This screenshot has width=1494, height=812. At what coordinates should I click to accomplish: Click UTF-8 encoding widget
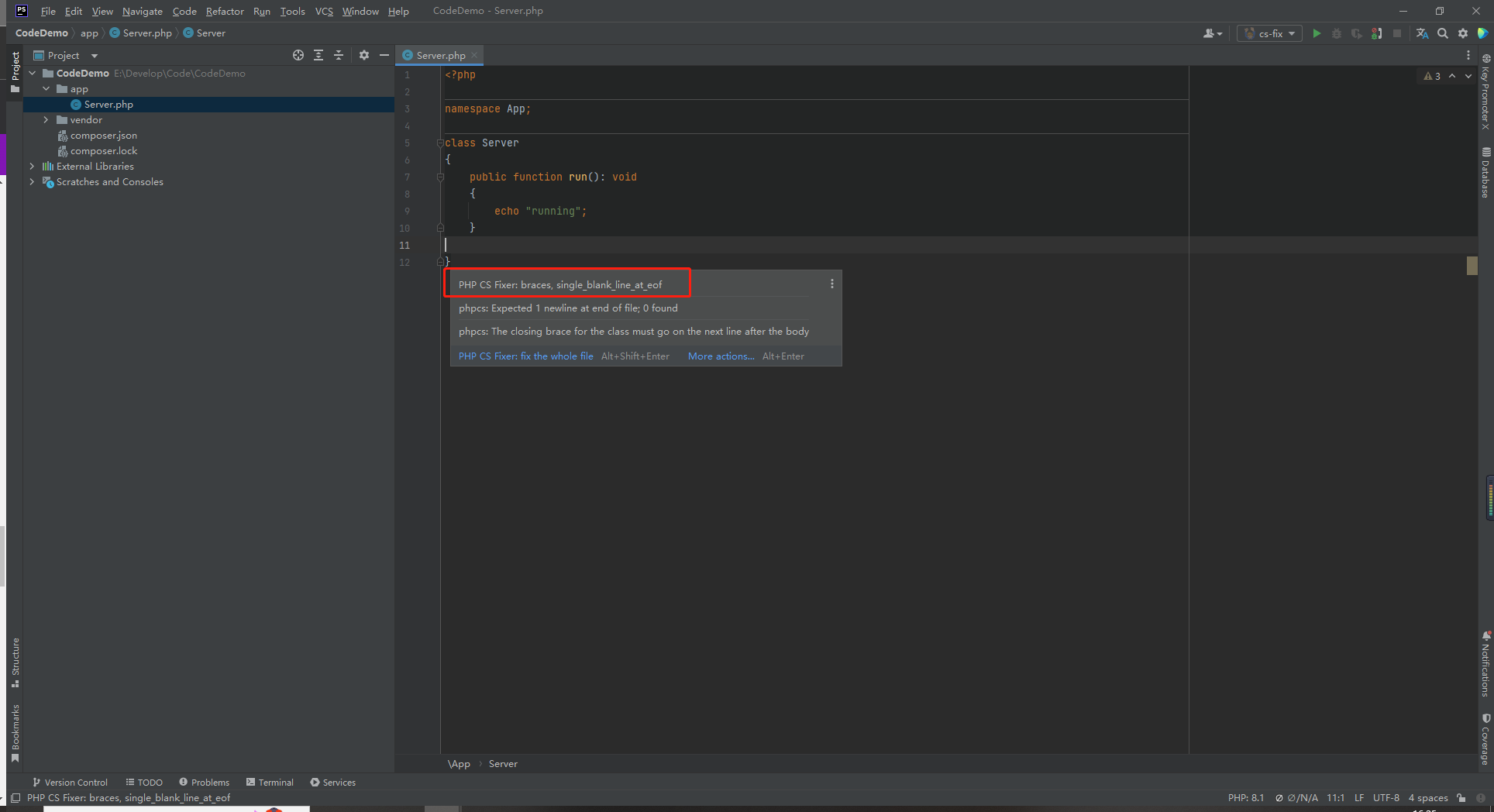pos(1386,798)
